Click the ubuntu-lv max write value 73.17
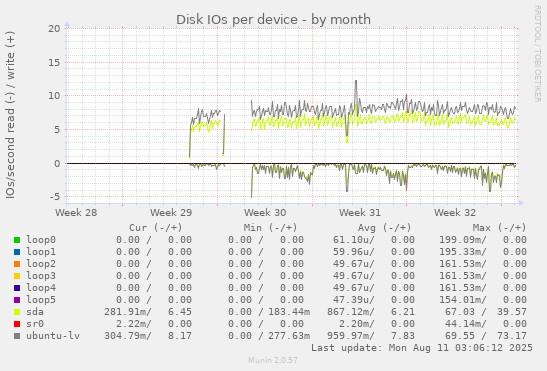547x371 pixels. (512, 335)
